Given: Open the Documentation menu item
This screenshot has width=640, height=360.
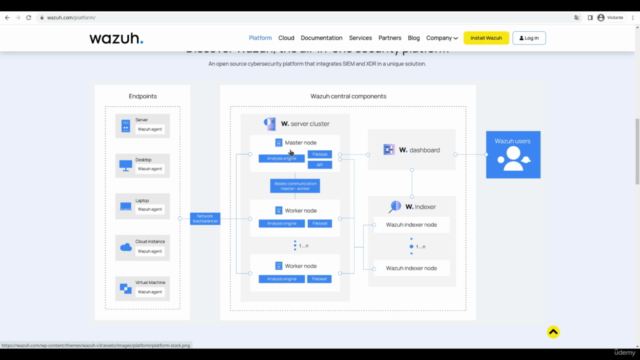Looking at the screenshot, I should pos(322,38).
